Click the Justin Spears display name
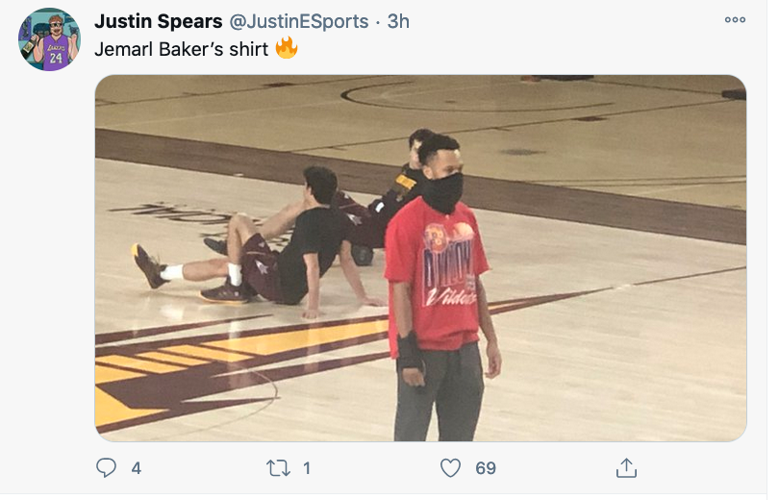The height and width of the screenshot is (500, 779). click(x=158, y=21)
